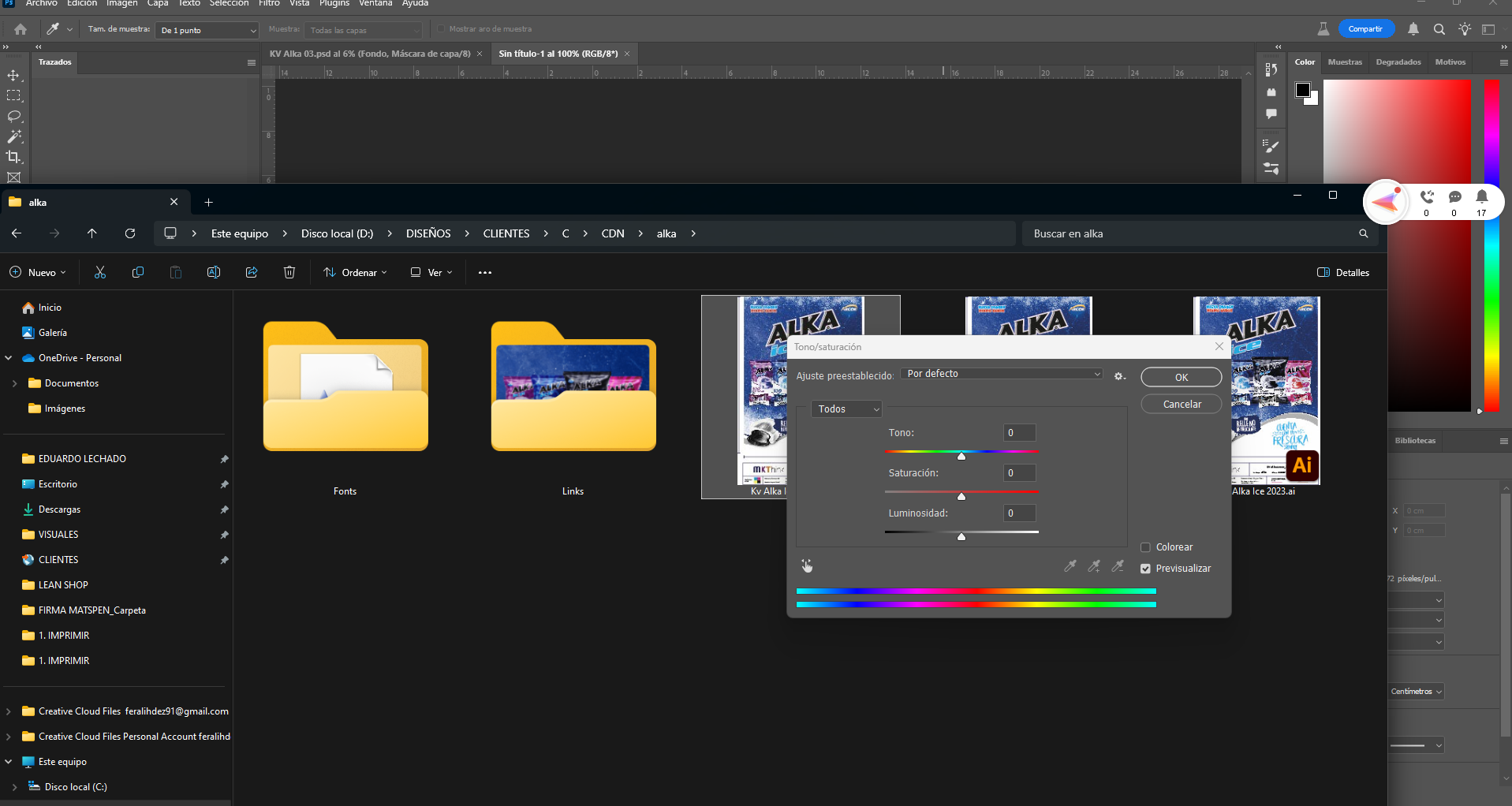Image resolution: width=1512 pixels, height=806 pixels.
Task: Toggle Mostrar aro de muestra option
Action: coord(440,28)
